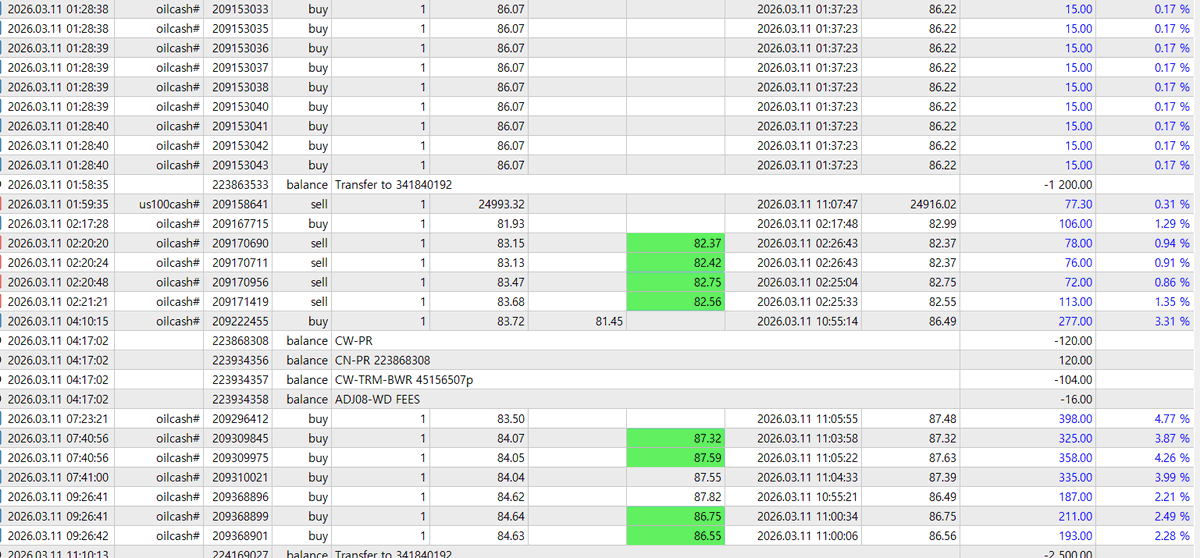Click profit value 277.00

point(1075,321)
